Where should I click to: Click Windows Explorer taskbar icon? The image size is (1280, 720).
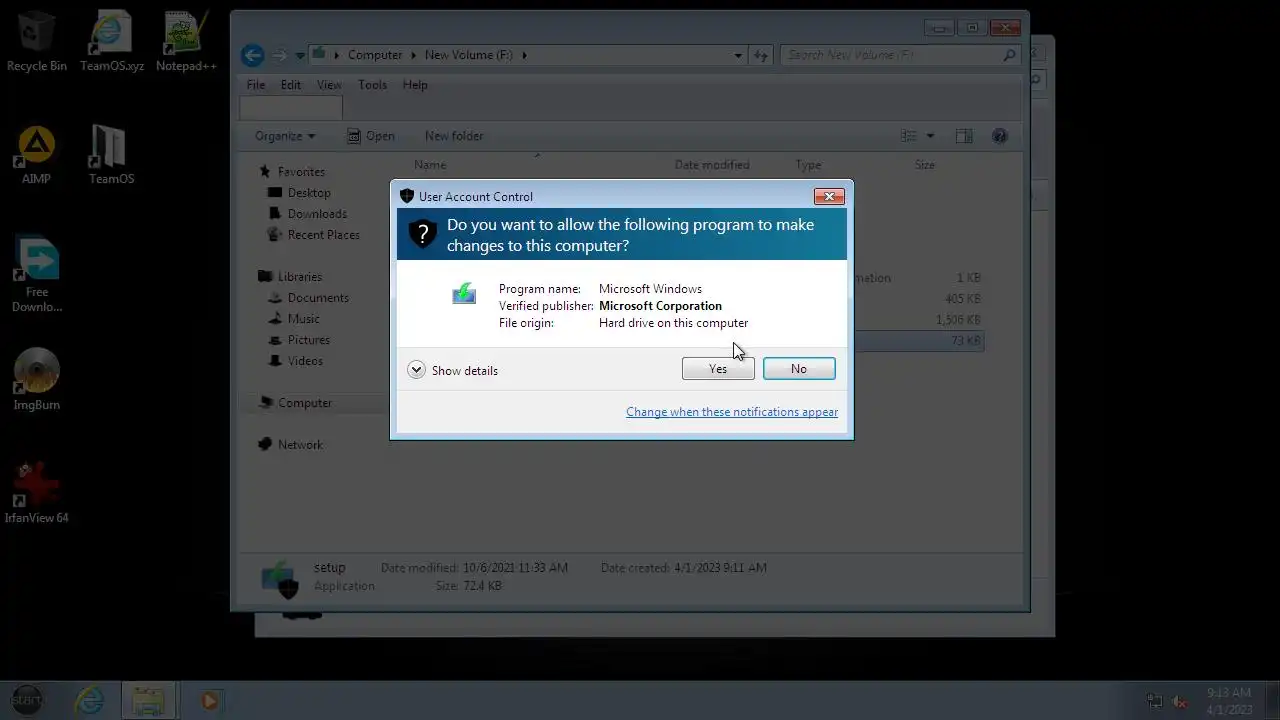tap(148, 701)
